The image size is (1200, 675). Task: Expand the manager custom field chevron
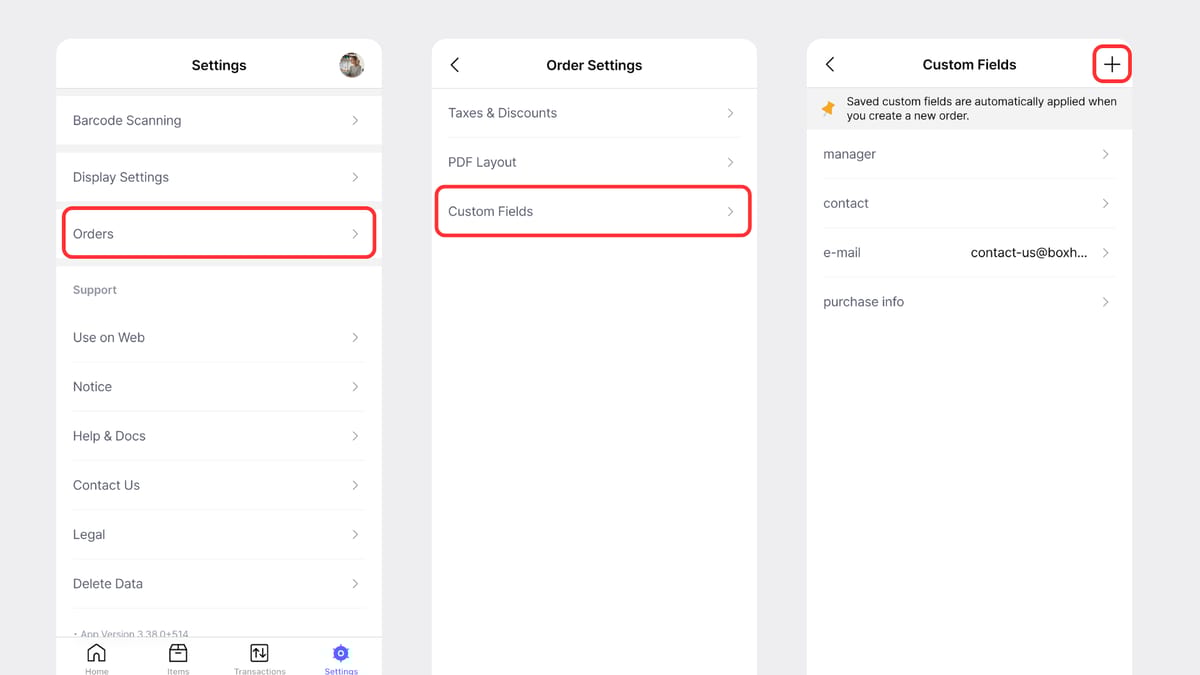1105,154
